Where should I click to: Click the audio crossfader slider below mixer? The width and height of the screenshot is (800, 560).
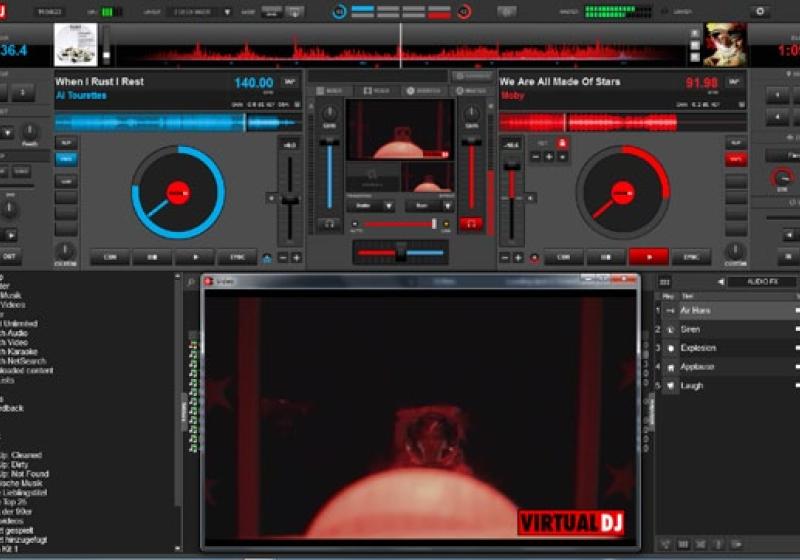tap(400, 253)
